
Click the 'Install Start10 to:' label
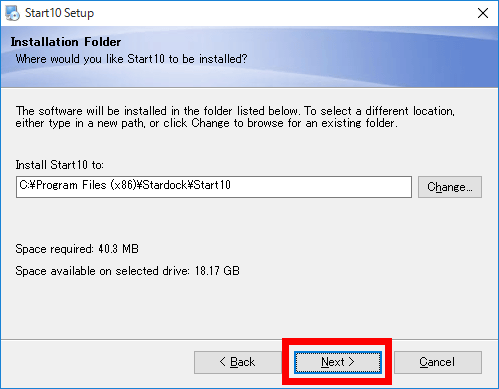[x=60, y=165]
